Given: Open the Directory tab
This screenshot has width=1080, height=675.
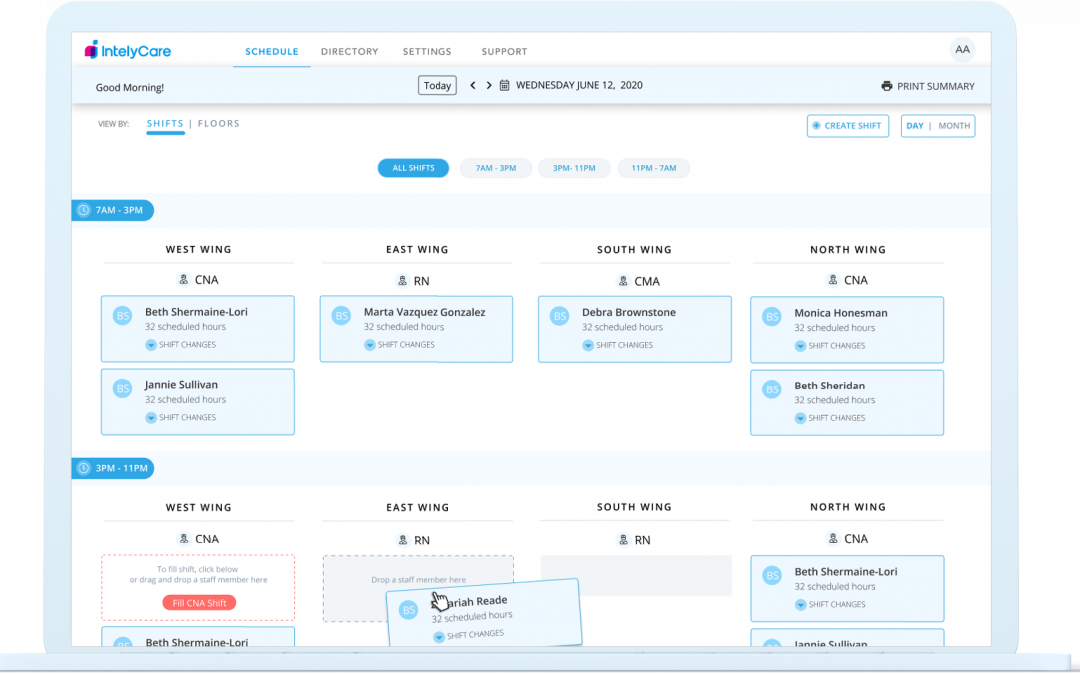Looking at the screenshot, I should [x=349, y=52].
